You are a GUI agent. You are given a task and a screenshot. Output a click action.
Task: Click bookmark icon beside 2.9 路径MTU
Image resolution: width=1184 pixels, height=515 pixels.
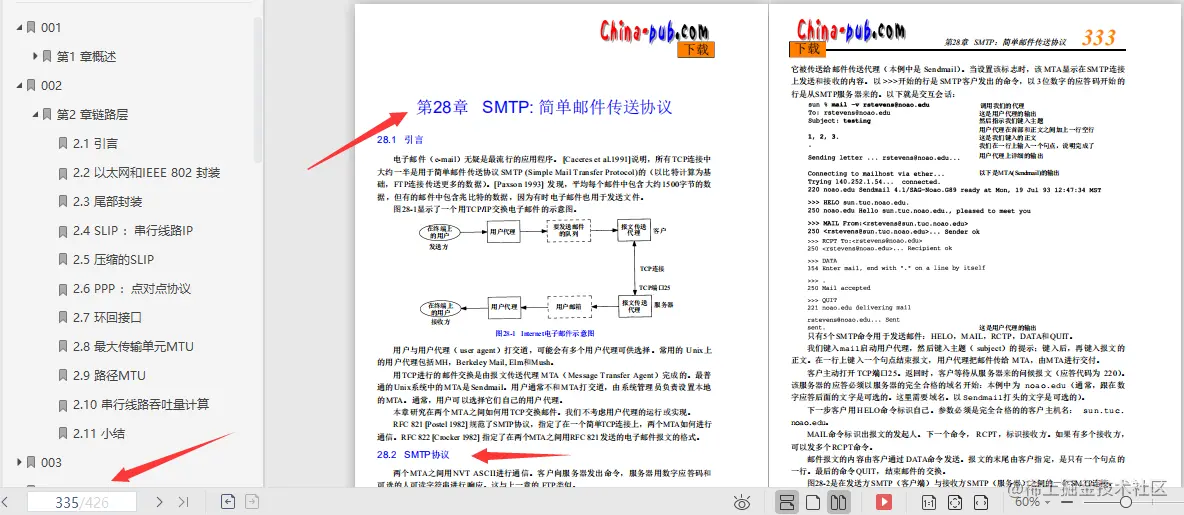(63, 375)
